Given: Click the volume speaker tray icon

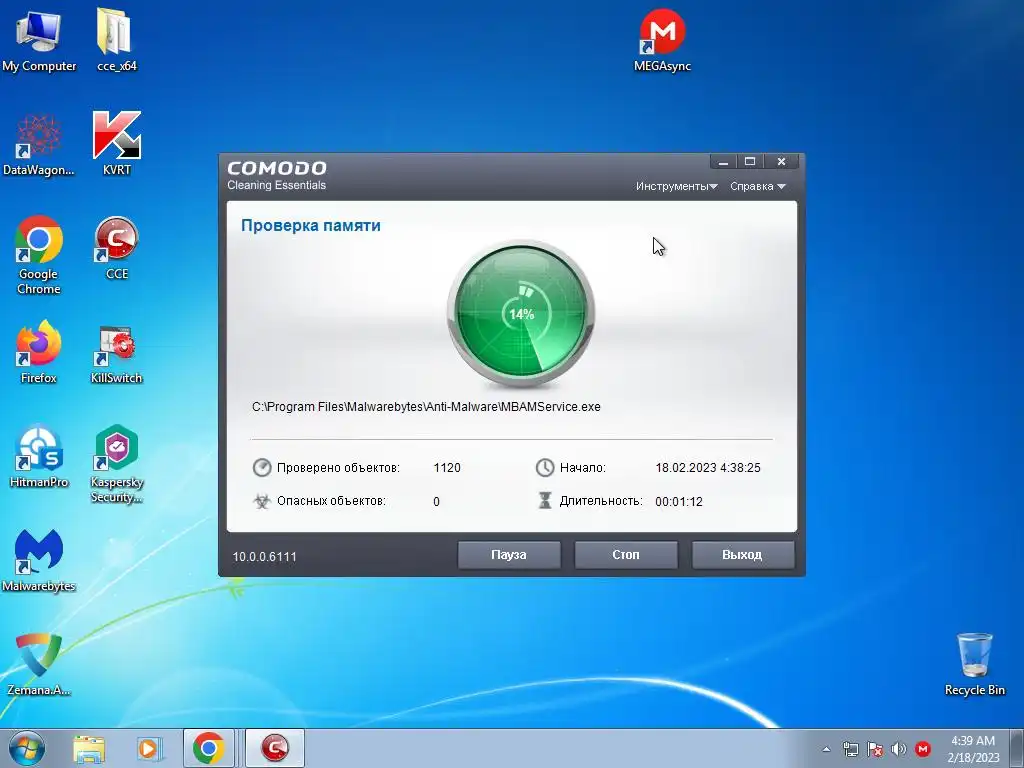Looking at the screenshot, I should (899, 749).
